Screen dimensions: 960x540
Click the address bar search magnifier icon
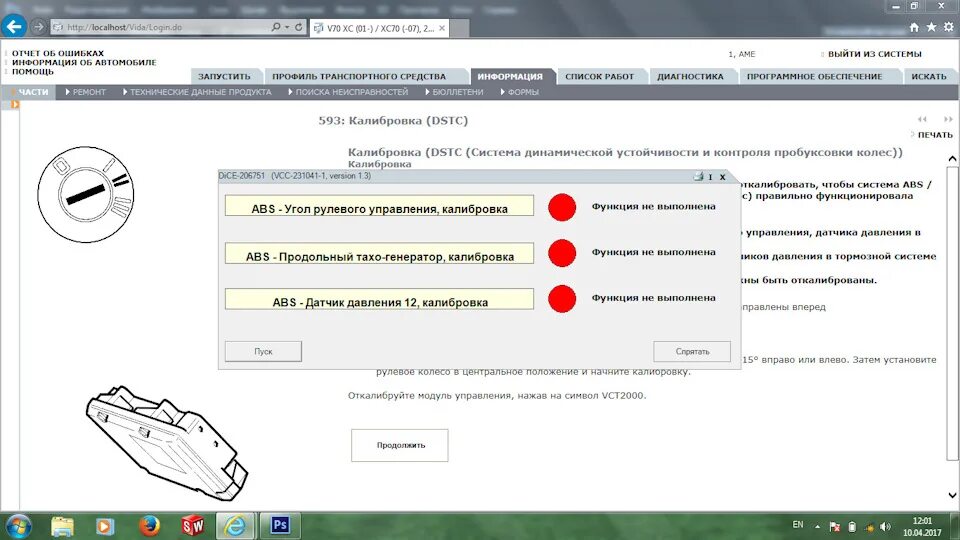(x=276, y=27)
